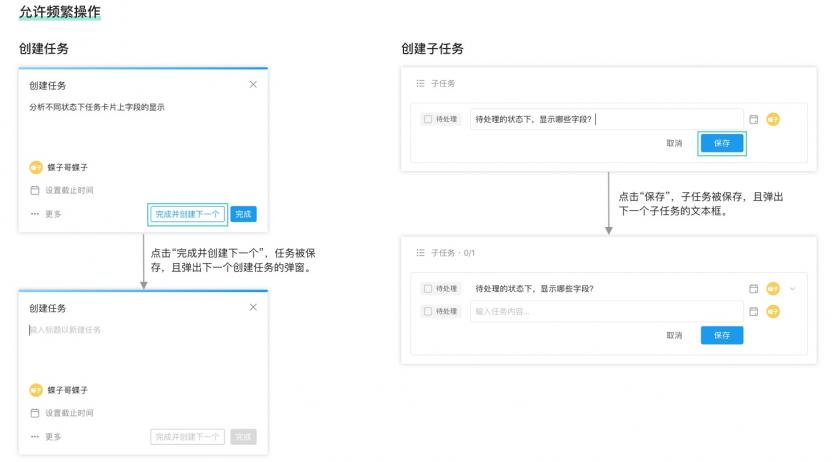Viewport: 840px width, 462px height.
Task: Click avatar next to the editing subtask field
Action: [x=773, y=119]
